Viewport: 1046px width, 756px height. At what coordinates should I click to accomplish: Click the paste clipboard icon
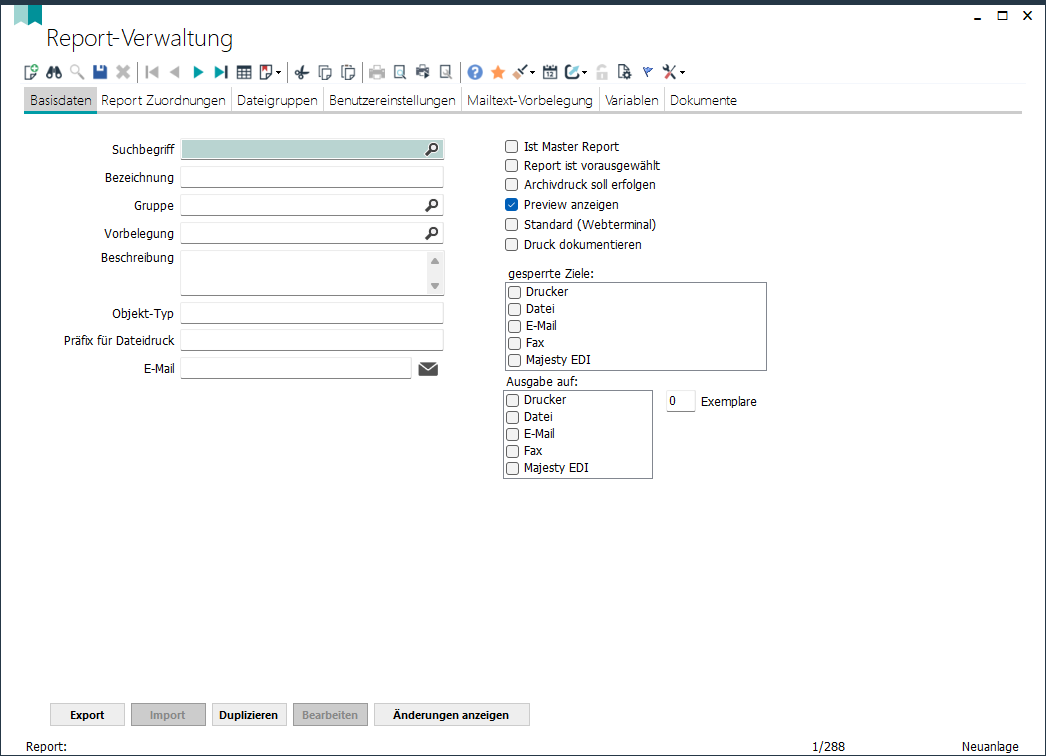(x=348, y=72)
